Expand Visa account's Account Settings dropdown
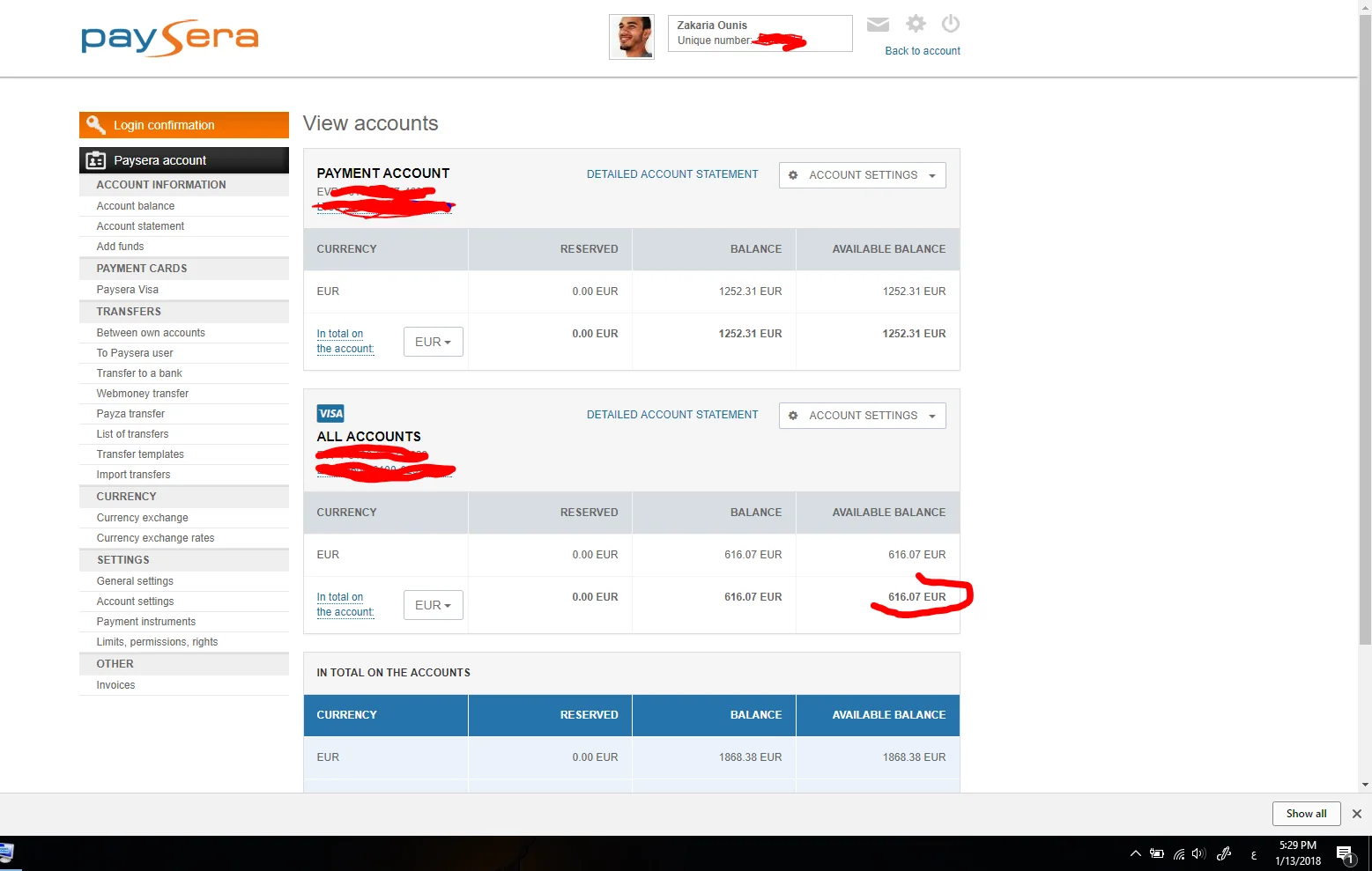The width and height of the screenshot is (1372, 871). 862,416
